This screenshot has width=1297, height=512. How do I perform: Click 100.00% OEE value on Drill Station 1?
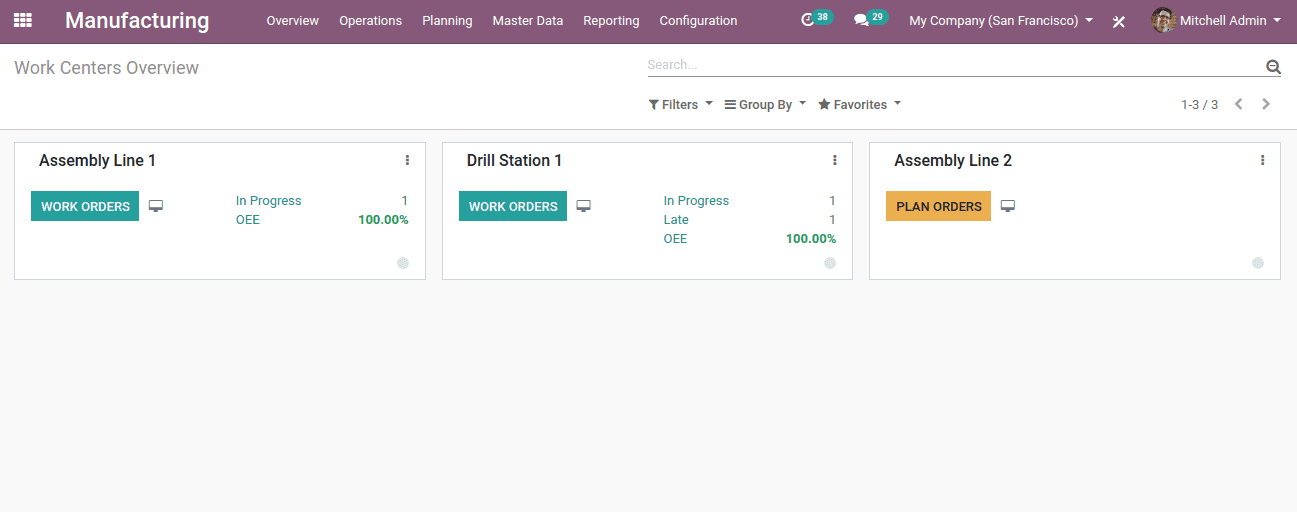point(811,239)
